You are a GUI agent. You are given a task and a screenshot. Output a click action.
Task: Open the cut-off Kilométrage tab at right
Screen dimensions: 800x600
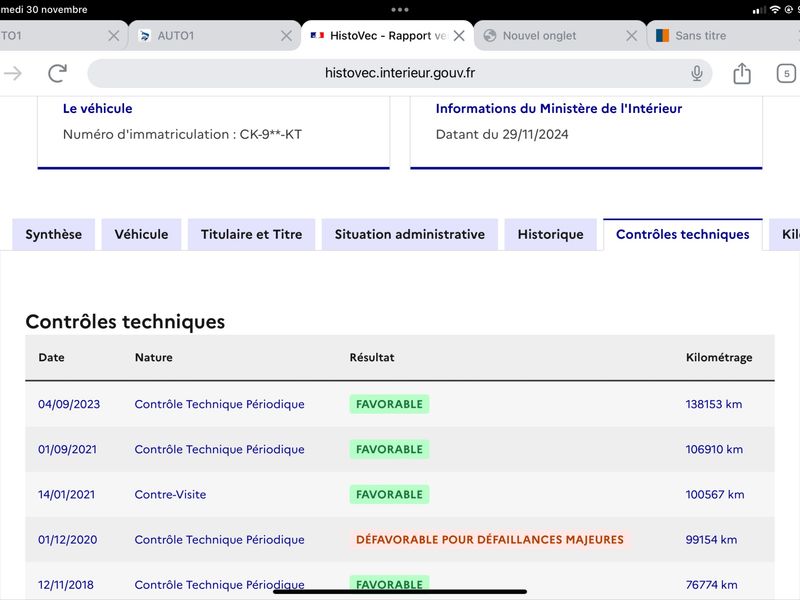pos(785,234)
